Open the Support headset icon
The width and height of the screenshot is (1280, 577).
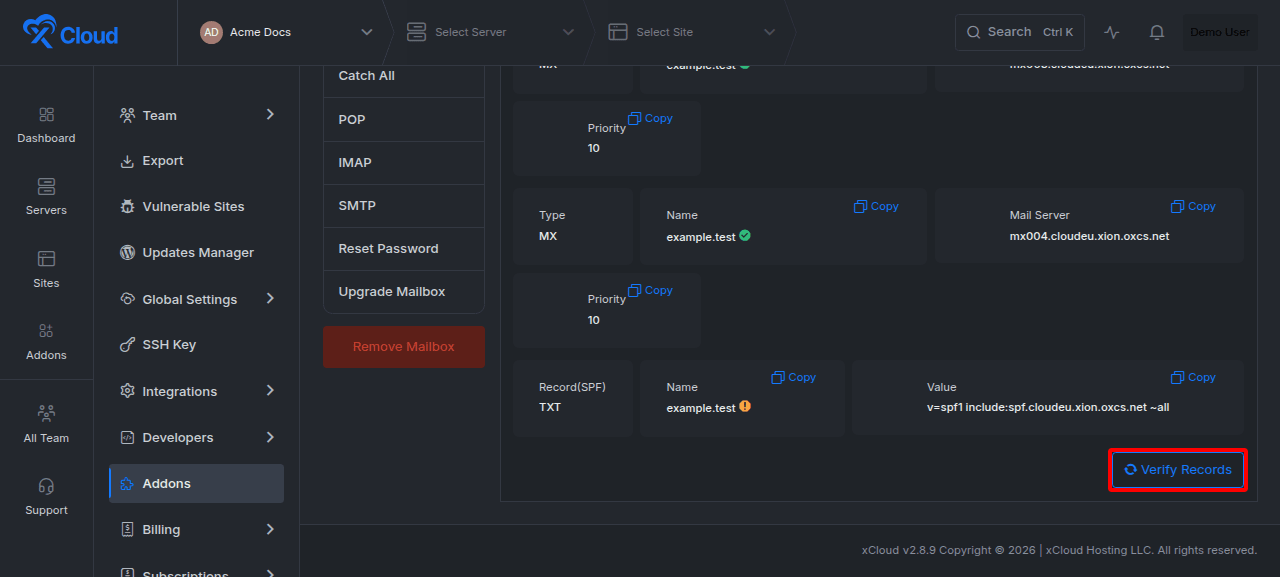46,497
